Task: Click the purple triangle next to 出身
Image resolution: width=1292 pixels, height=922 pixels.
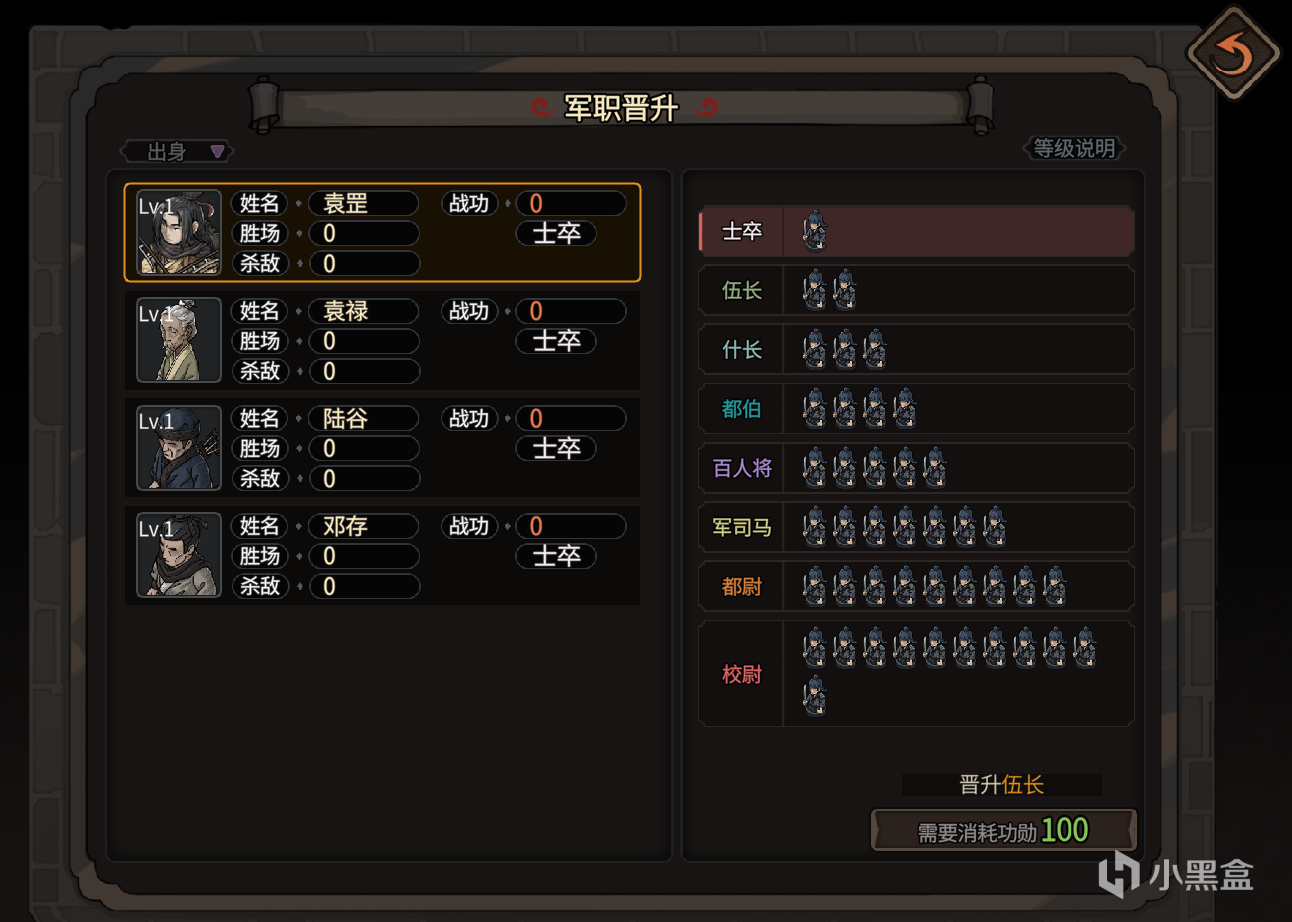Action: [217, 152]
